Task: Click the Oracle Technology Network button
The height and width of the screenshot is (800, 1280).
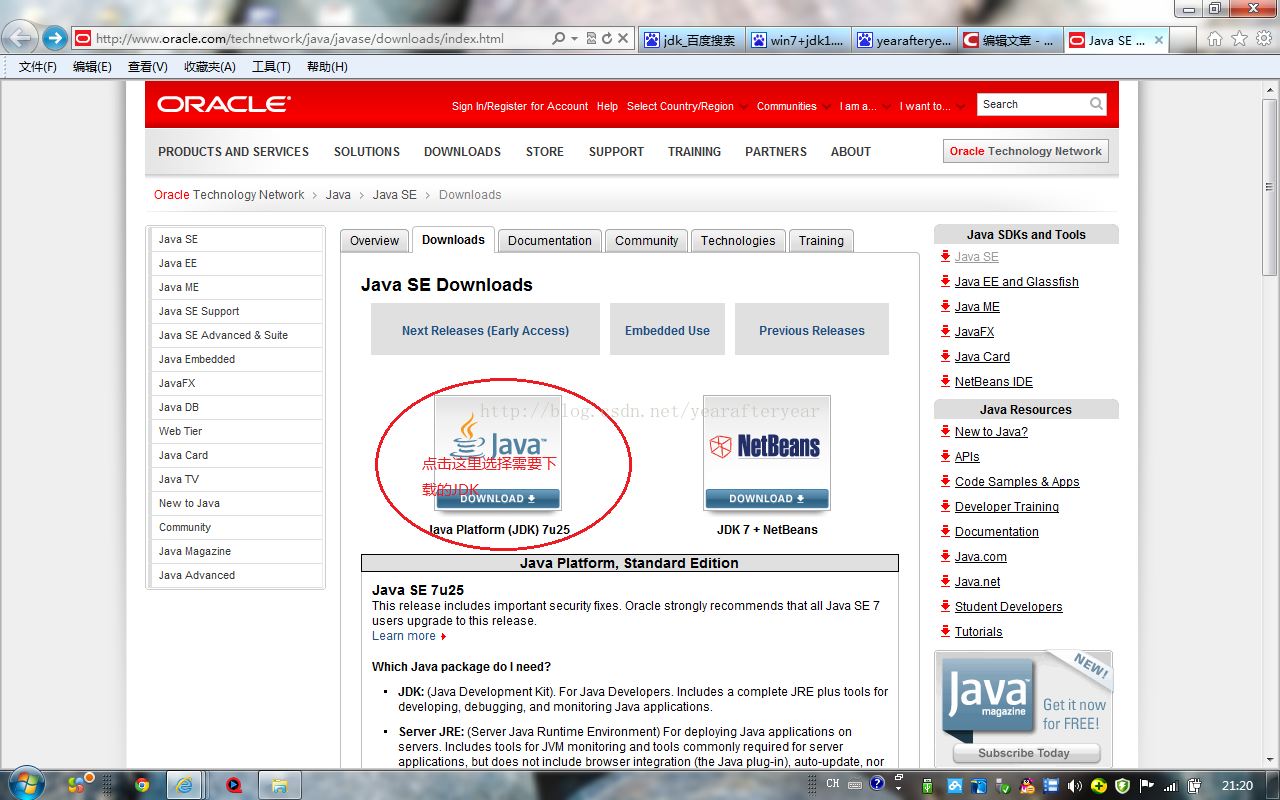Action: point(1026,151)
